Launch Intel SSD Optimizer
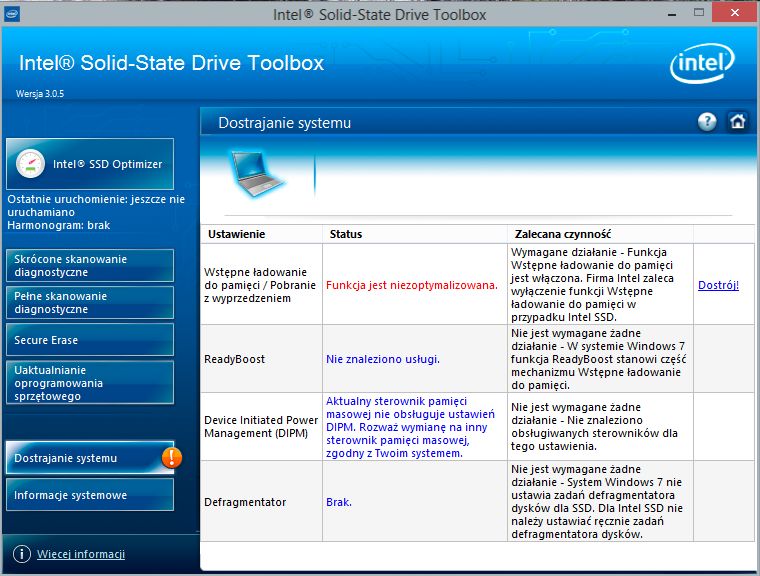 90,164
